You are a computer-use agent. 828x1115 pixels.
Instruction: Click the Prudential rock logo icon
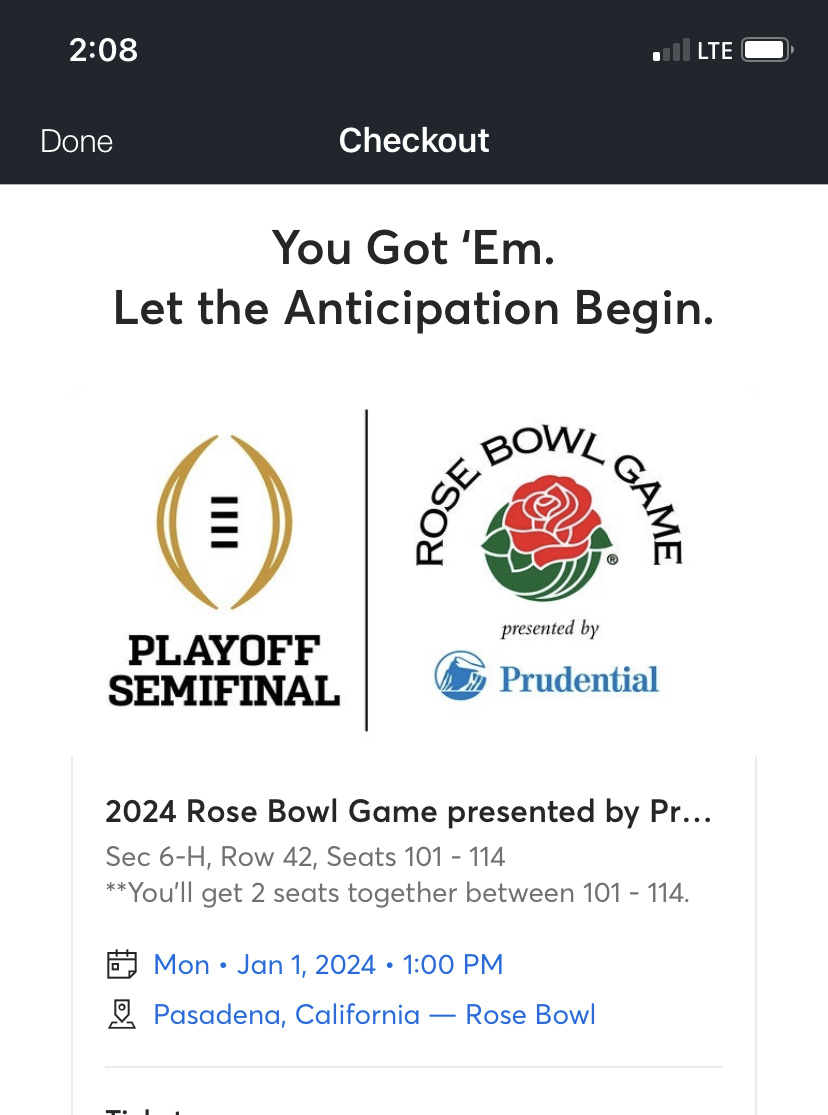459,678
